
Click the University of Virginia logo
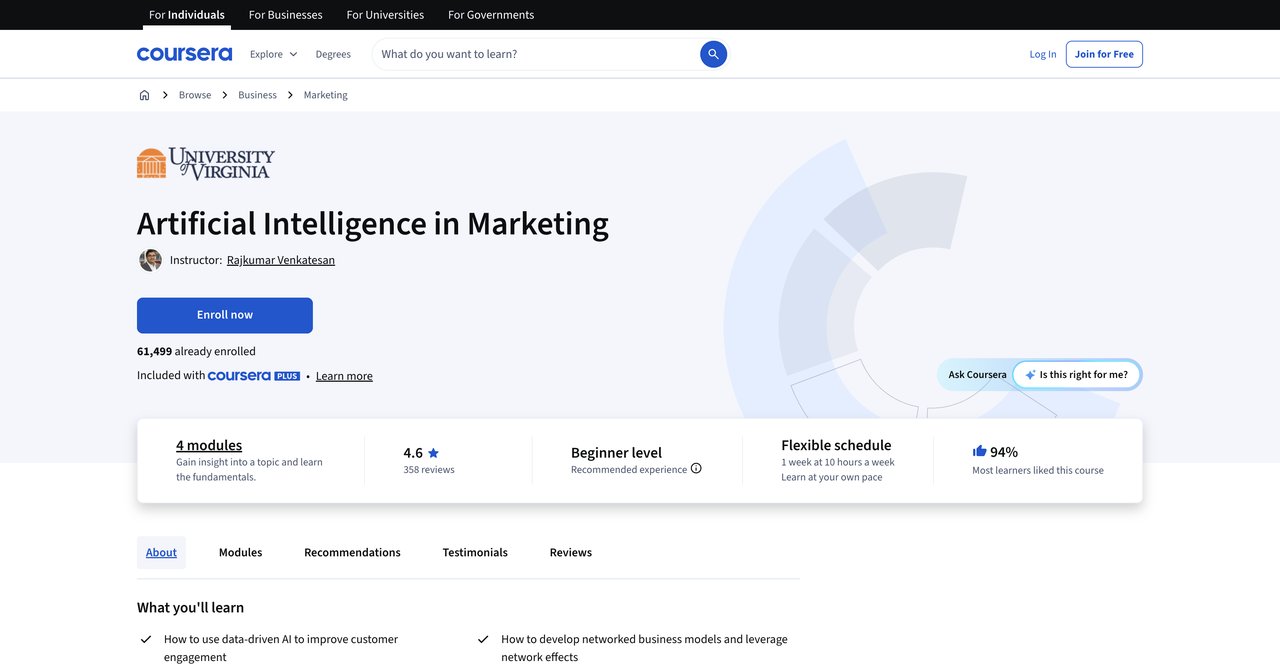206,163
